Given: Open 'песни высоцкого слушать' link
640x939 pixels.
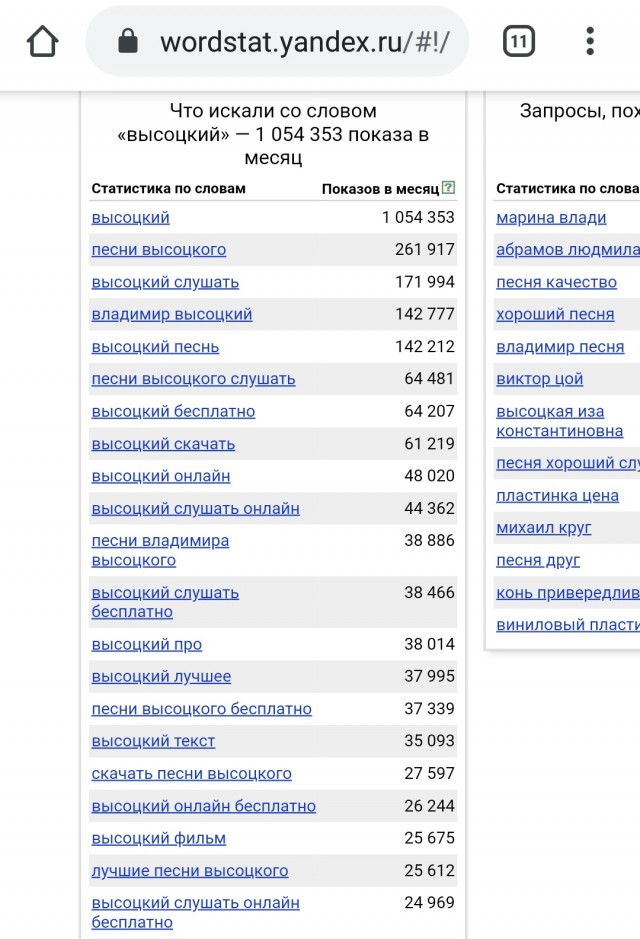Looking at the screenshot, I should [x=193, y=379].
